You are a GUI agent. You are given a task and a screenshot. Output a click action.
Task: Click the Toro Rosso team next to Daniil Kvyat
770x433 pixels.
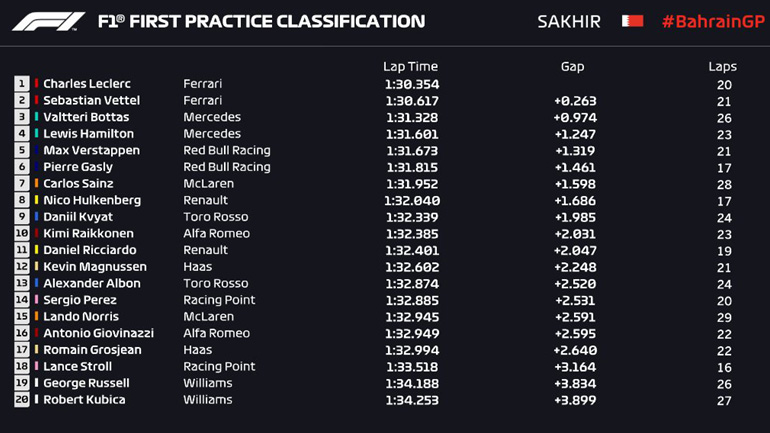click(216, 217)
